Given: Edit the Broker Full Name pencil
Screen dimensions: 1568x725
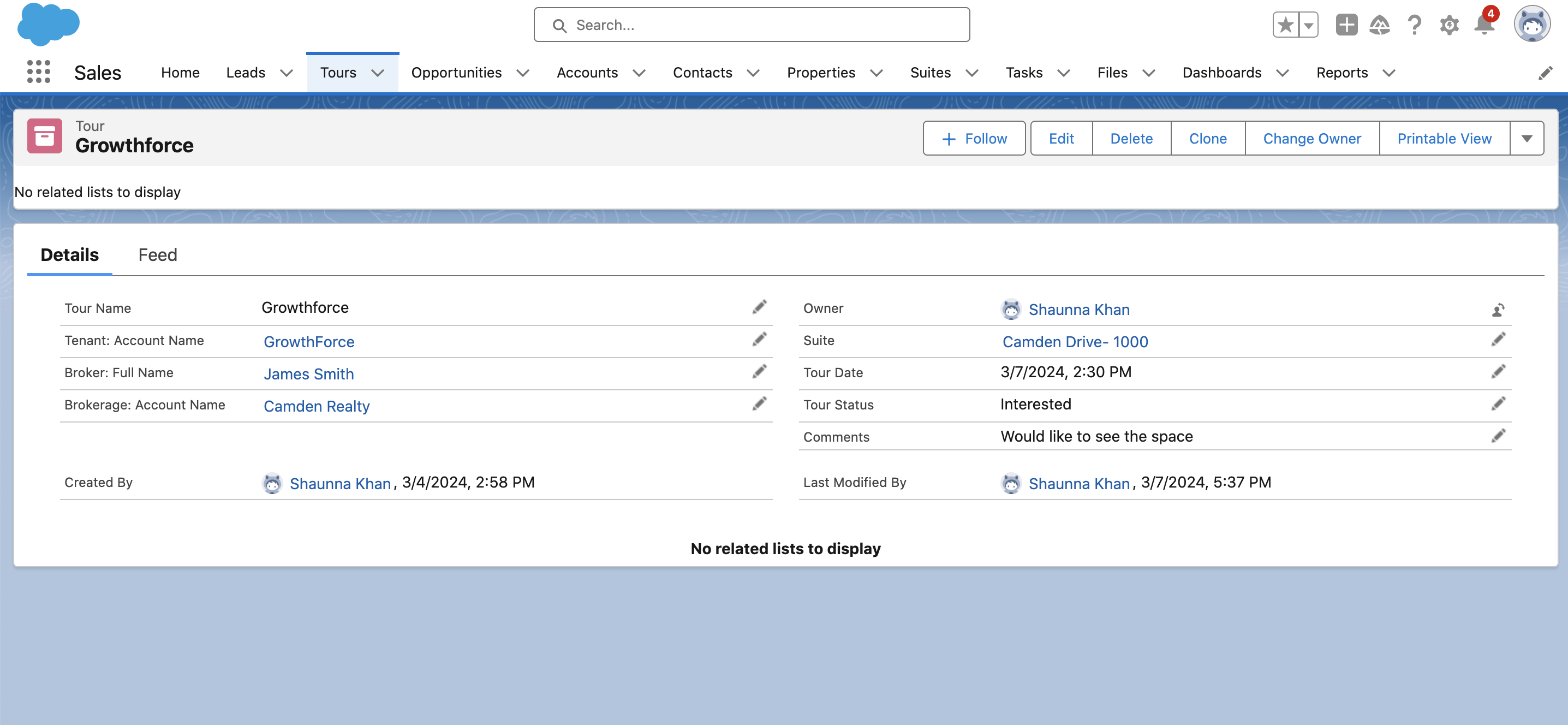Looking at the screenshot, I should (x=759, y=371).
